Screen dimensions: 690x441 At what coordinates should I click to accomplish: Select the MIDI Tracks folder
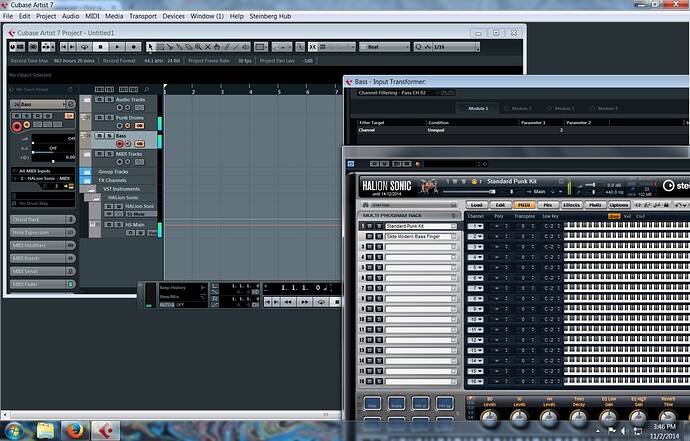128,154
